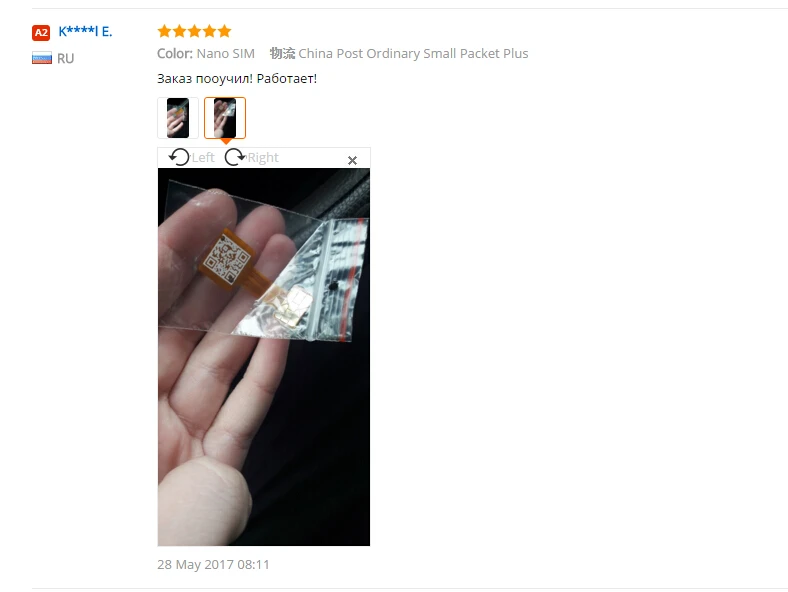The height and width of the screenshot is (592, 788).
Task: Click the A2 buyer level badge
Action: (x=41, y=33)
